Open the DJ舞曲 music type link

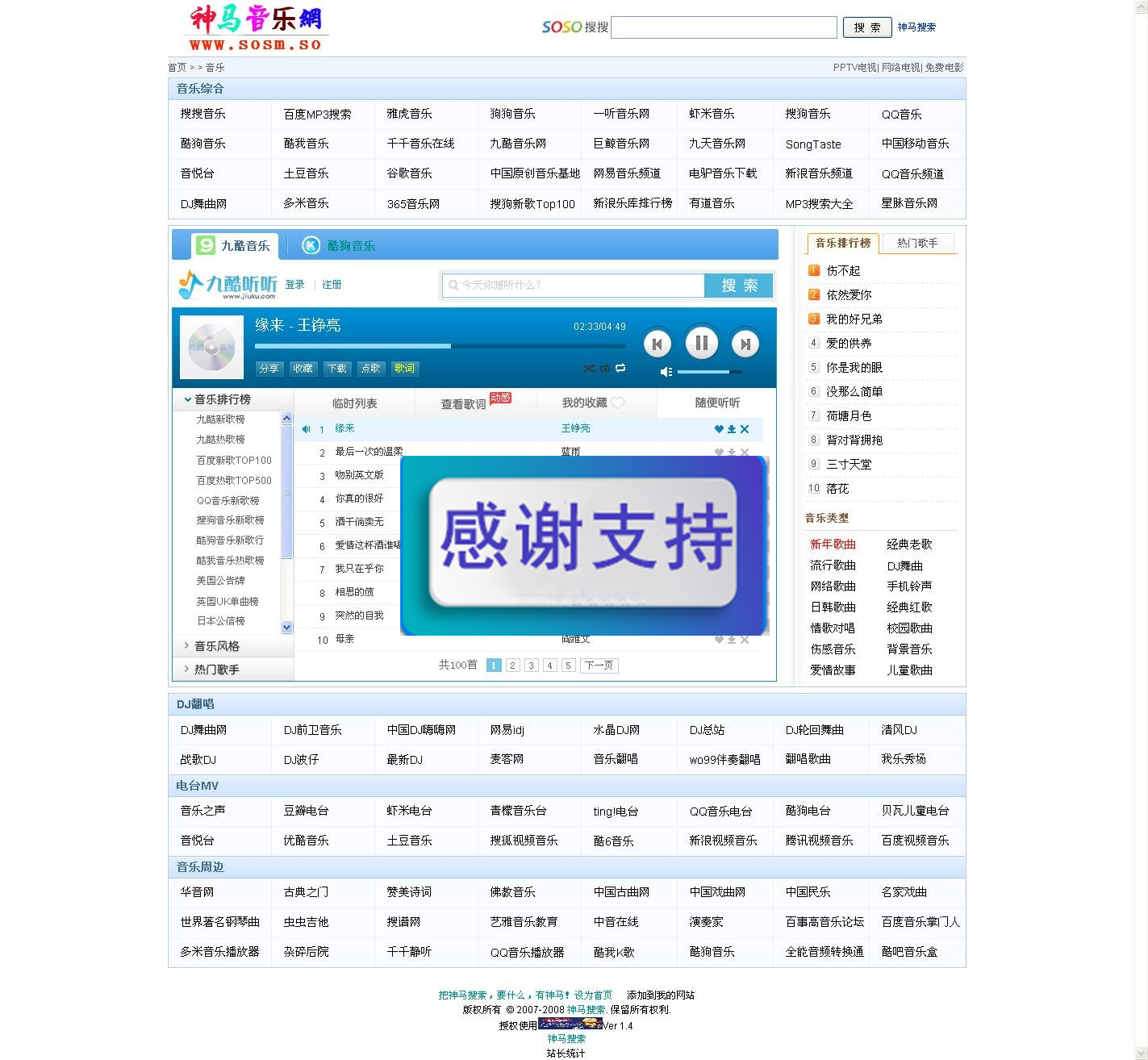(x=904, y=566)
